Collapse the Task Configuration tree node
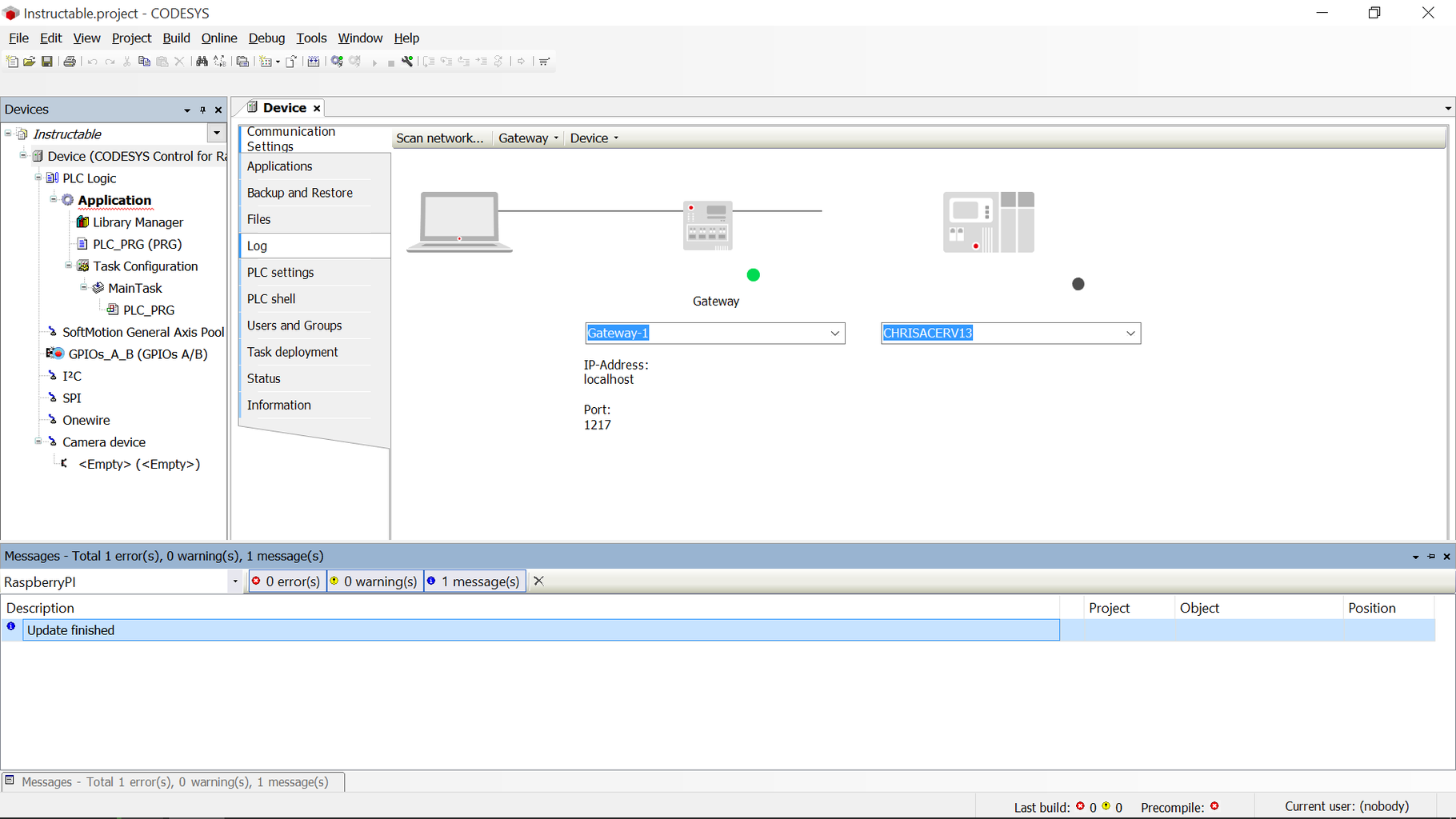1456x819 pixels. pos(68,266)
